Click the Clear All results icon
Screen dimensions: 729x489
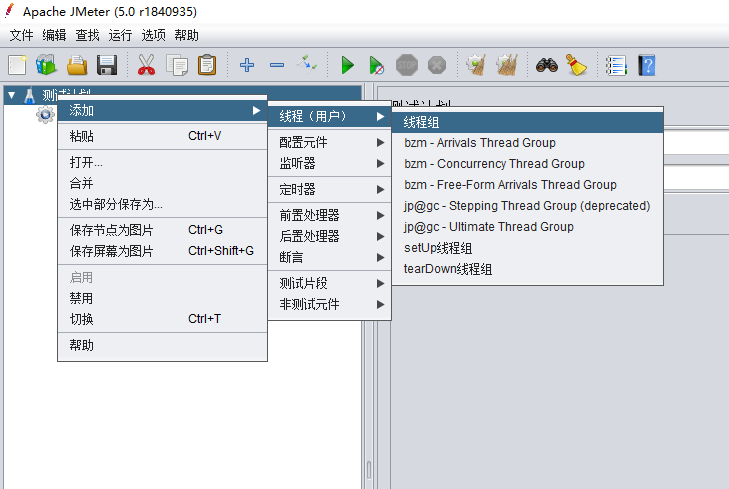click(x=507, y=65)
